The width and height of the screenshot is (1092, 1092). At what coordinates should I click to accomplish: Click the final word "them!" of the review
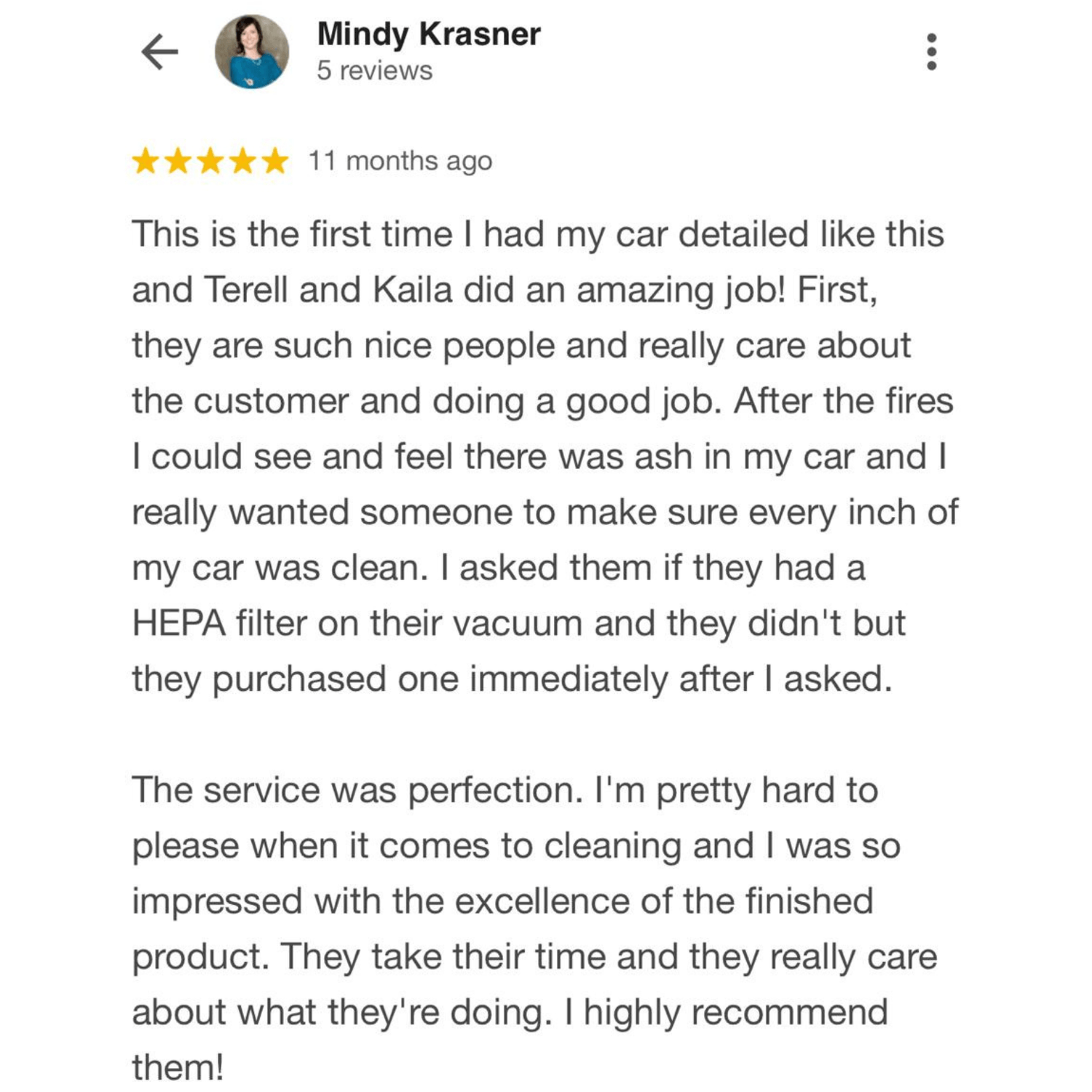point(178,1068)
